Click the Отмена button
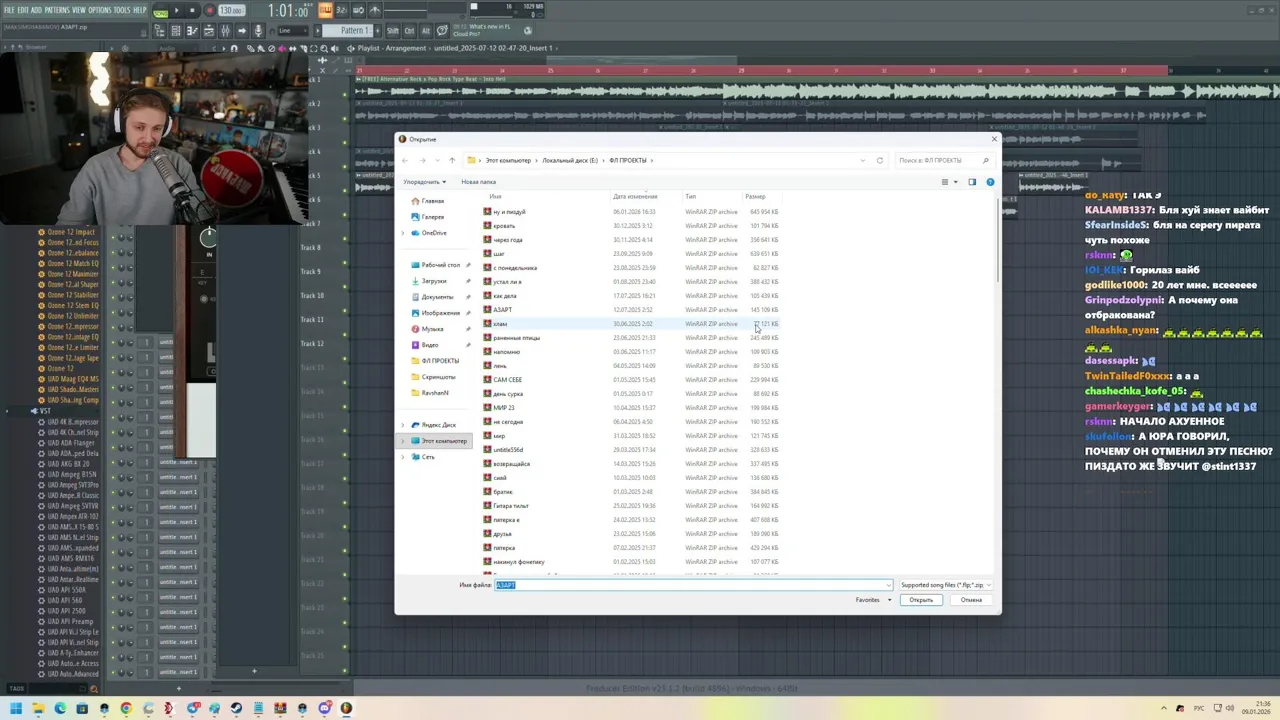 click(971, 600)
